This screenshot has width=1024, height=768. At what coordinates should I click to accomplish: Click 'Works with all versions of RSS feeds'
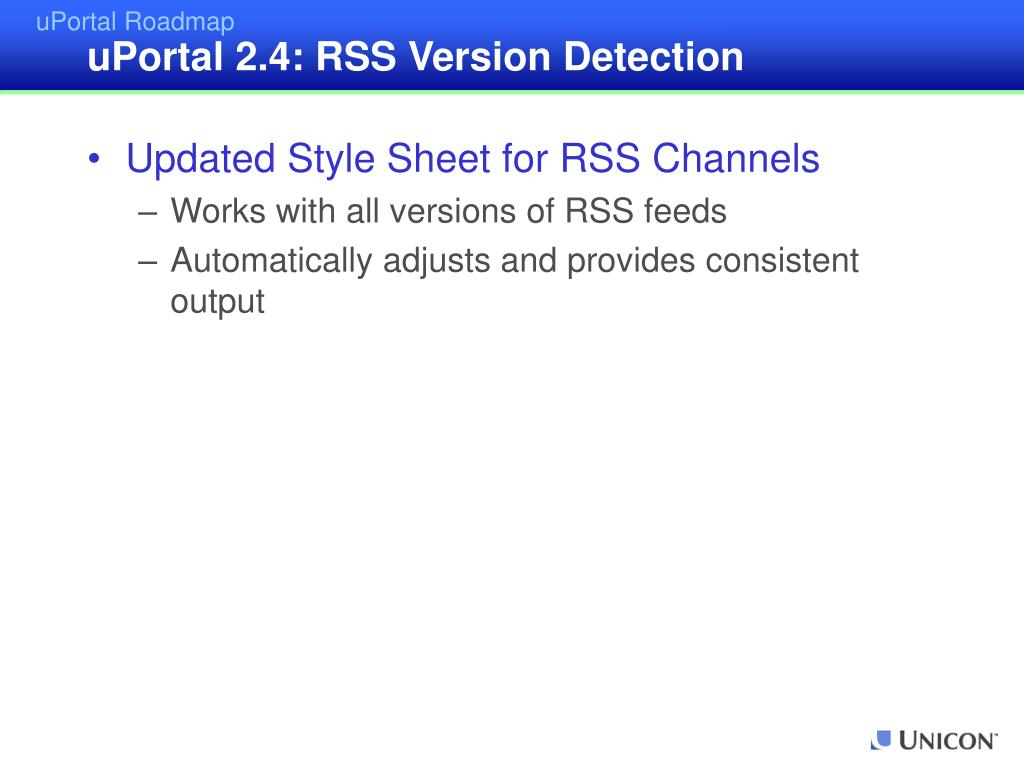pyautogui.click(x=449, y=211)
